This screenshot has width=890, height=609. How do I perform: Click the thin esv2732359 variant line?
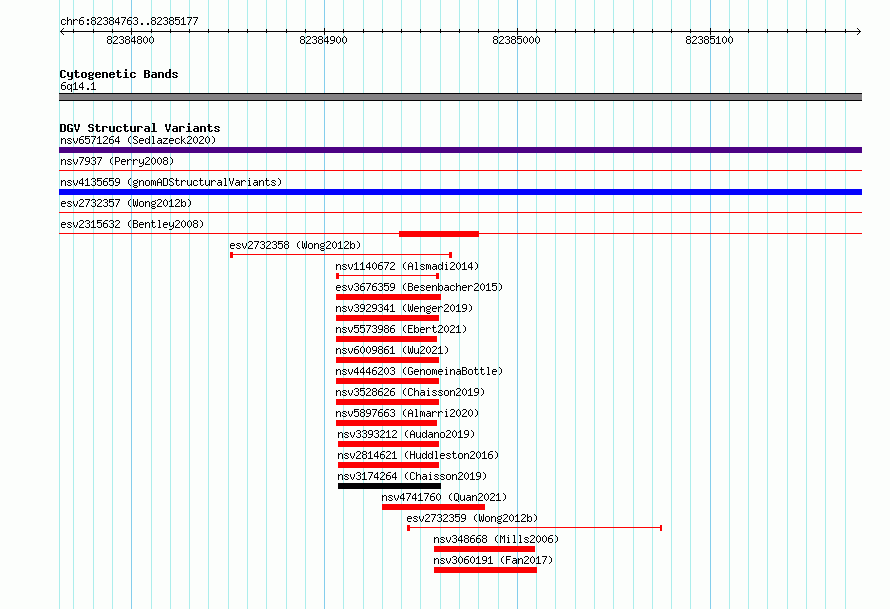(535, 528)
